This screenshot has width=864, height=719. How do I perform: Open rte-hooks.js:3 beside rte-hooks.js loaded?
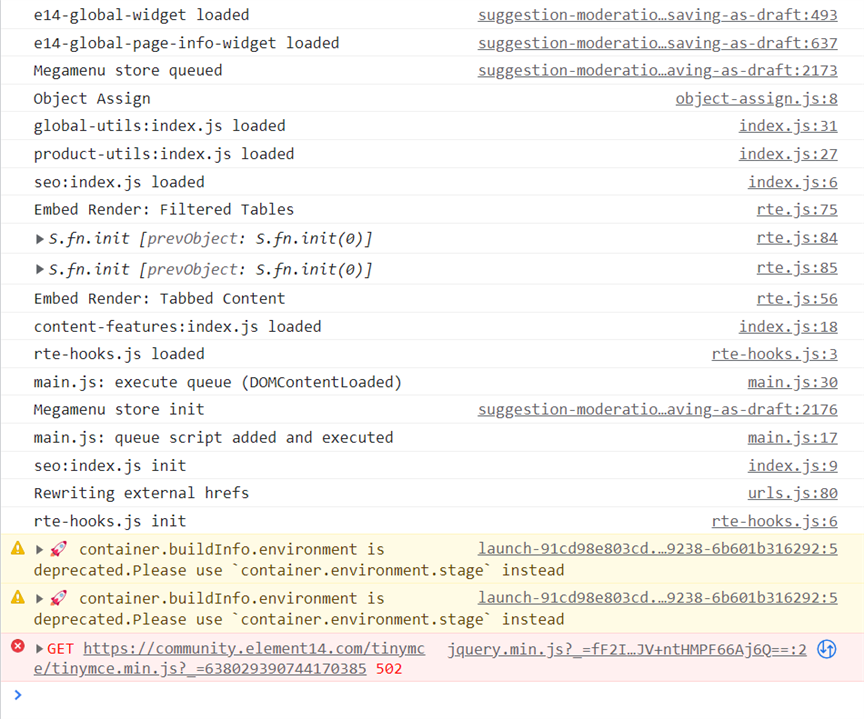click(x=774, y=353)
